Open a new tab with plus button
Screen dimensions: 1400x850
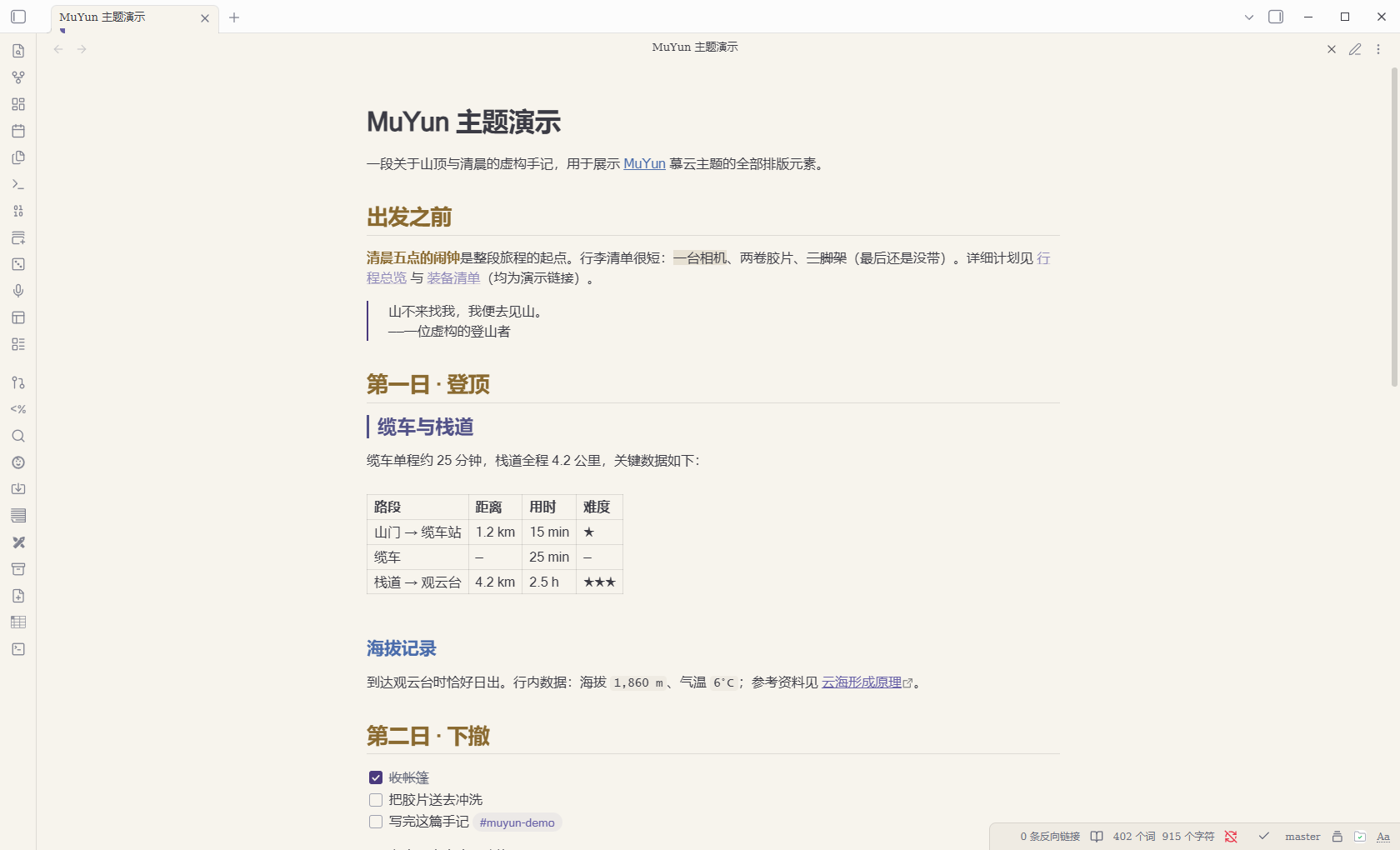tap(234, 17)
